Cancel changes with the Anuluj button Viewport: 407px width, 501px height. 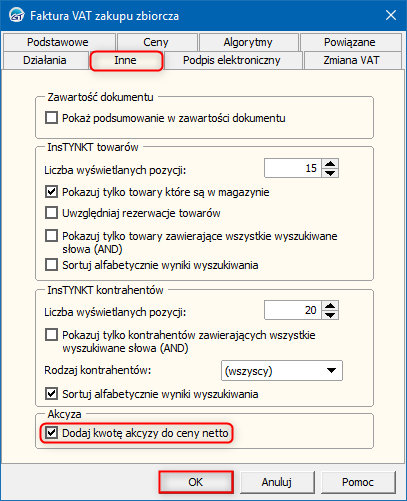[x=277, y=482]
